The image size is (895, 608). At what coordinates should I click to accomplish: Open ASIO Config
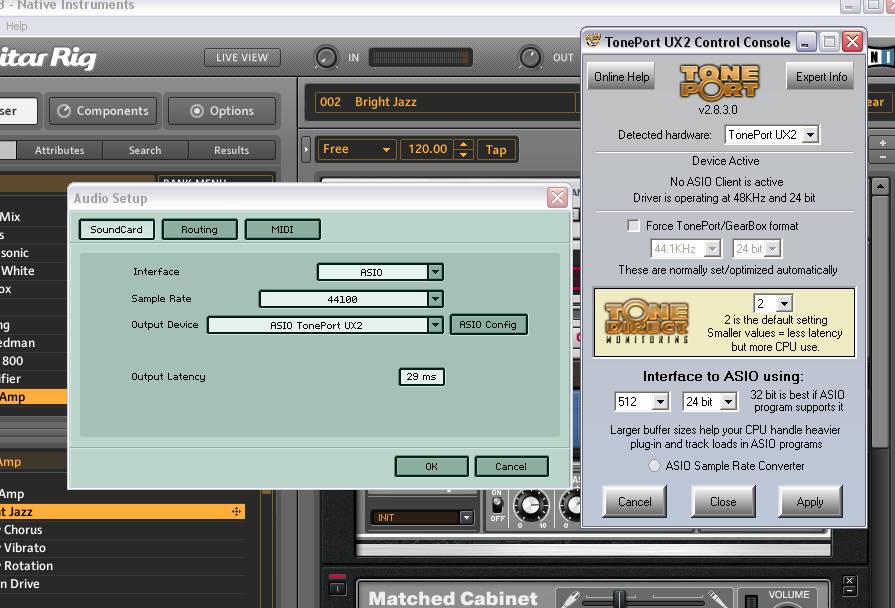(488, 324)
